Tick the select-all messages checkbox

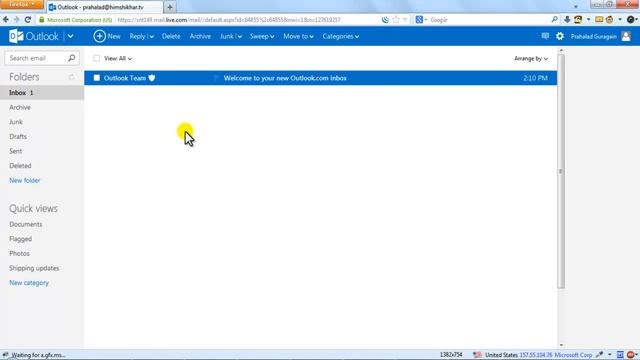(96, 58)
